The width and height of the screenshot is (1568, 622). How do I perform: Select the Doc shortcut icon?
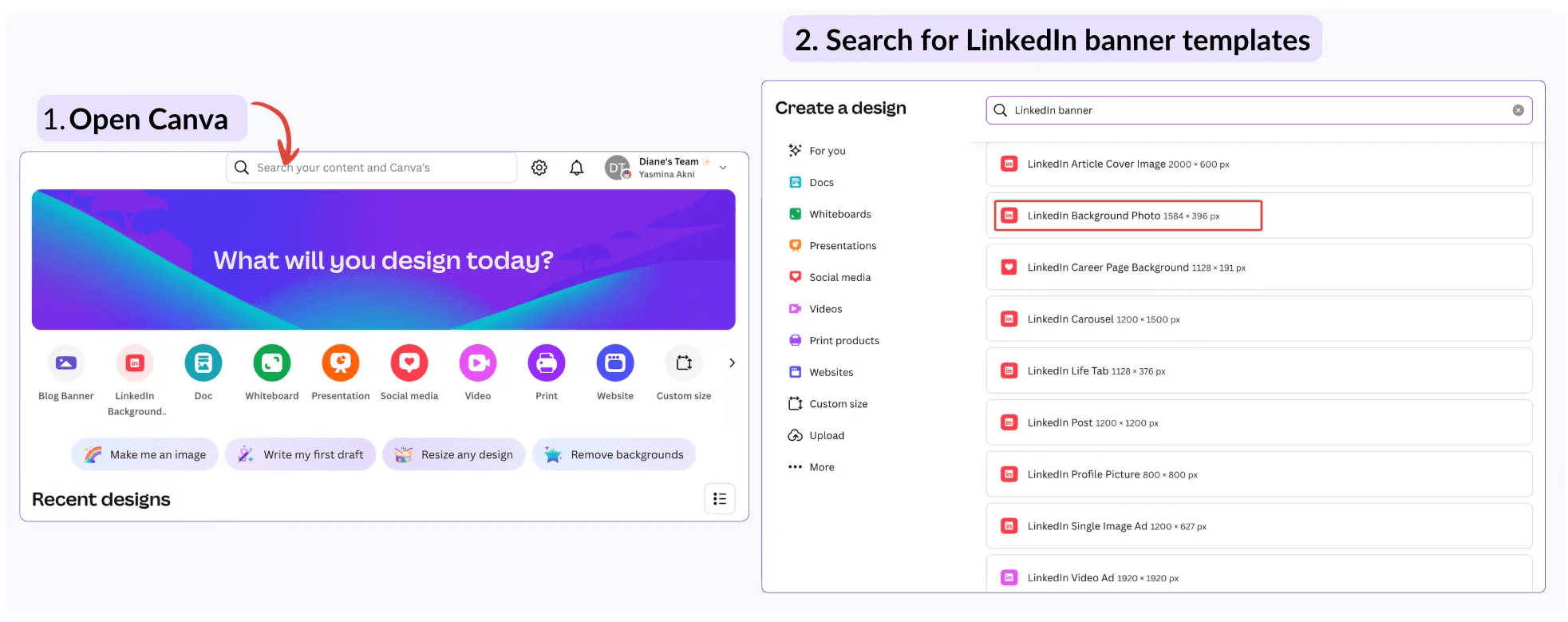[203, 363]
